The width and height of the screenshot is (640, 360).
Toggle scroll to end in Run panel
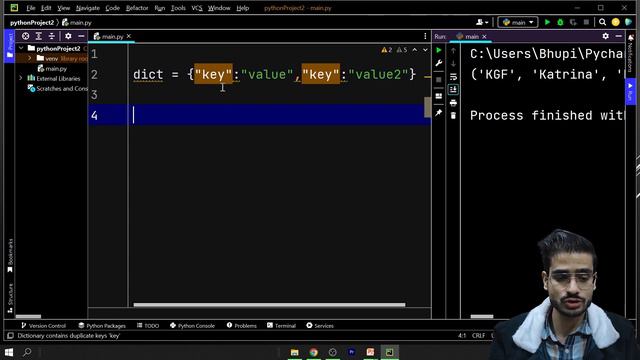pyautogui.click(x=453, y=89)
